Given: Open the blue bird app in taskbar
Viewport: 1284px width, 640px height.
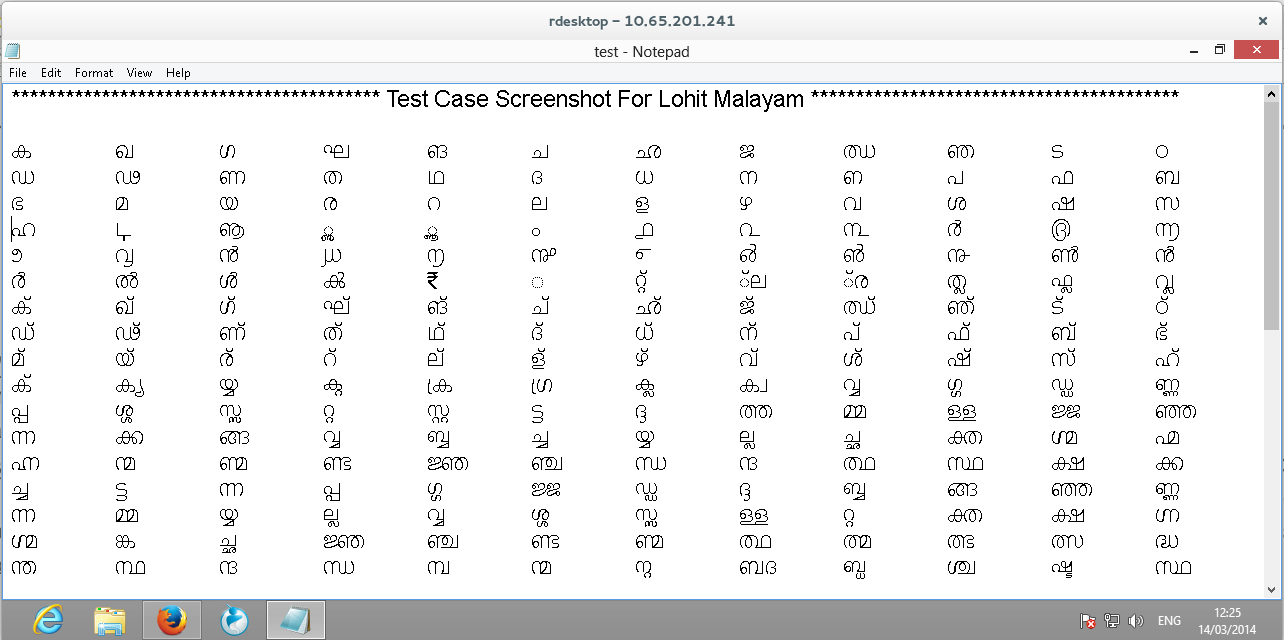Looking at the screenshot, I should (233, 621).
